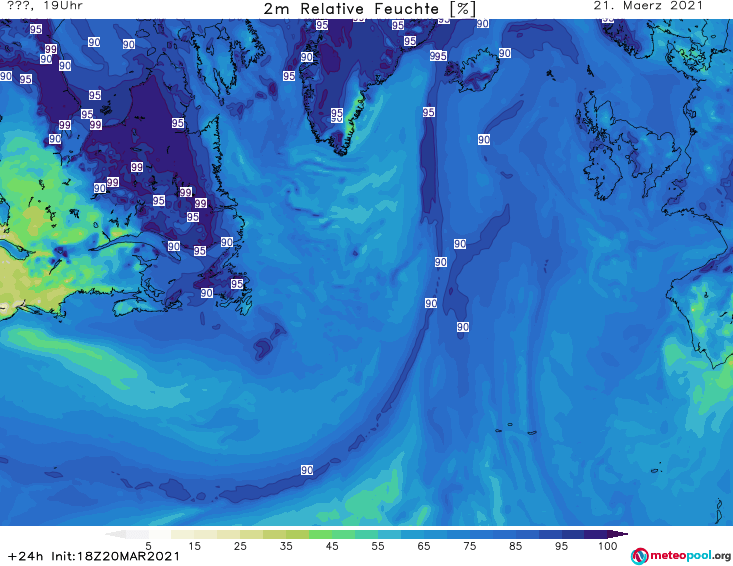Viewport: 733px width, 566px height.
Task: Click the '65' colorbar label
Action: point(424,545)
